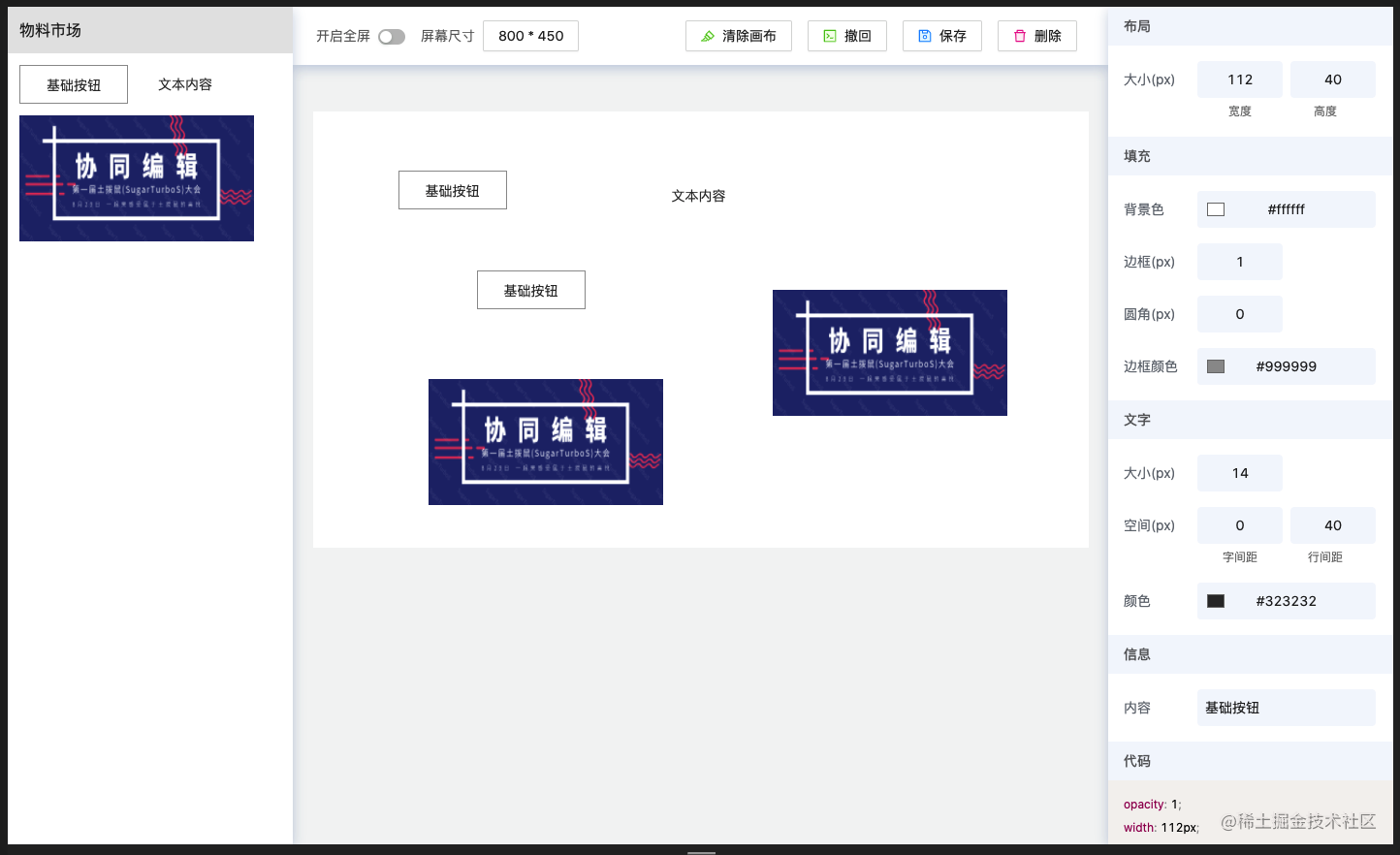Pick the 协同编辑 image in material market

137,178
